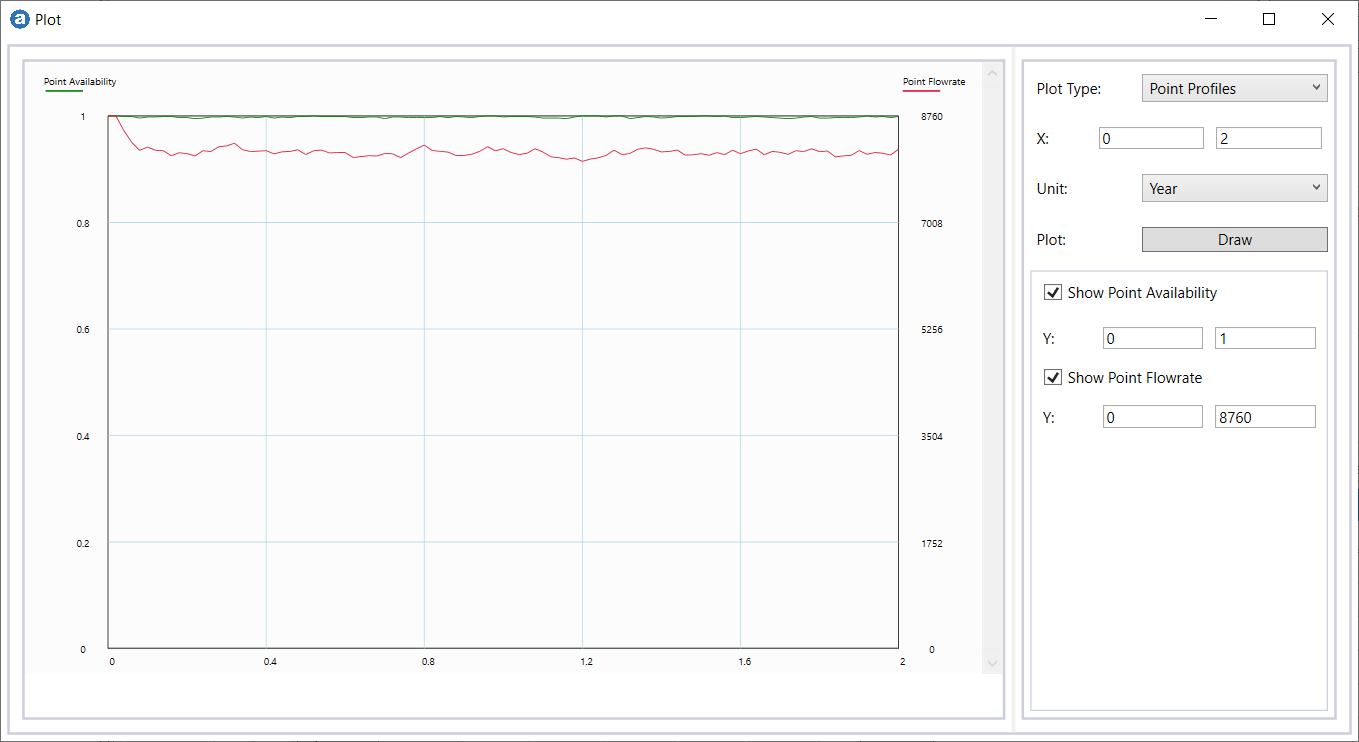Click the X maximum input showing 2
The height and width of the screenshot is (742, 1359).
point(1268,138)
